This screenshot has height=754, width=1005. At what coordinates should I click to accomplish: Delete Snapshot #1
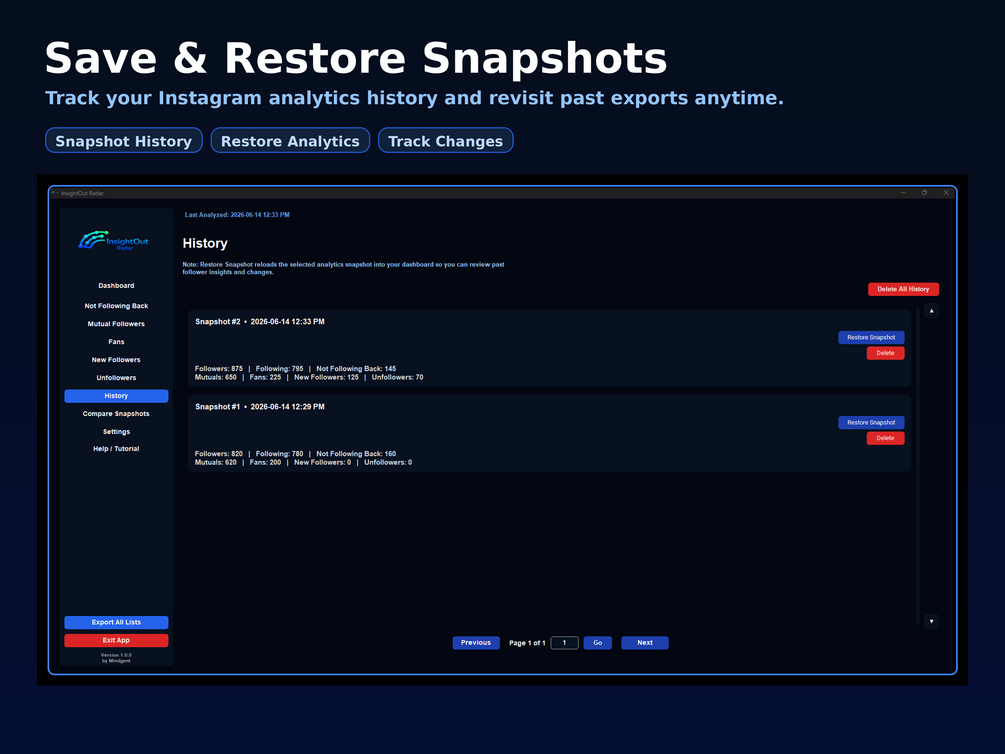tap(885, 439)
